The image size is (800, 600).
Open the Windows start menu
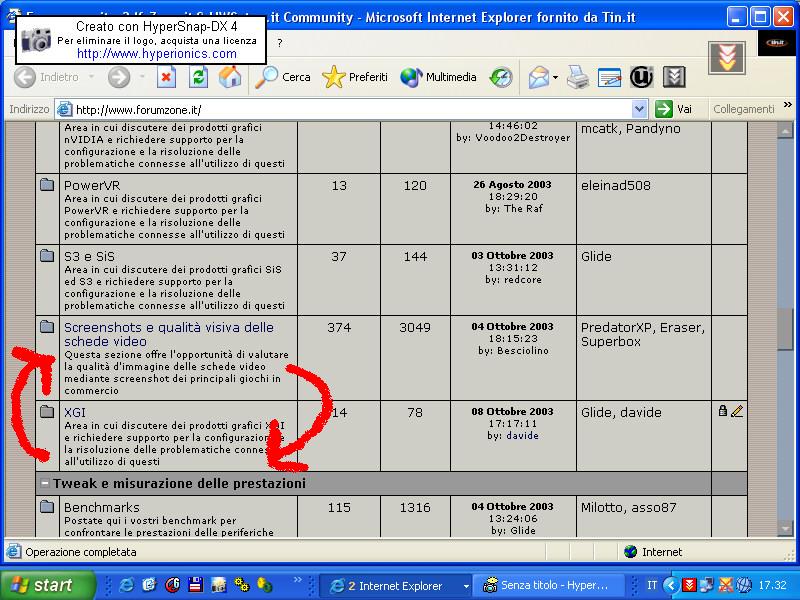coord(48,585)
